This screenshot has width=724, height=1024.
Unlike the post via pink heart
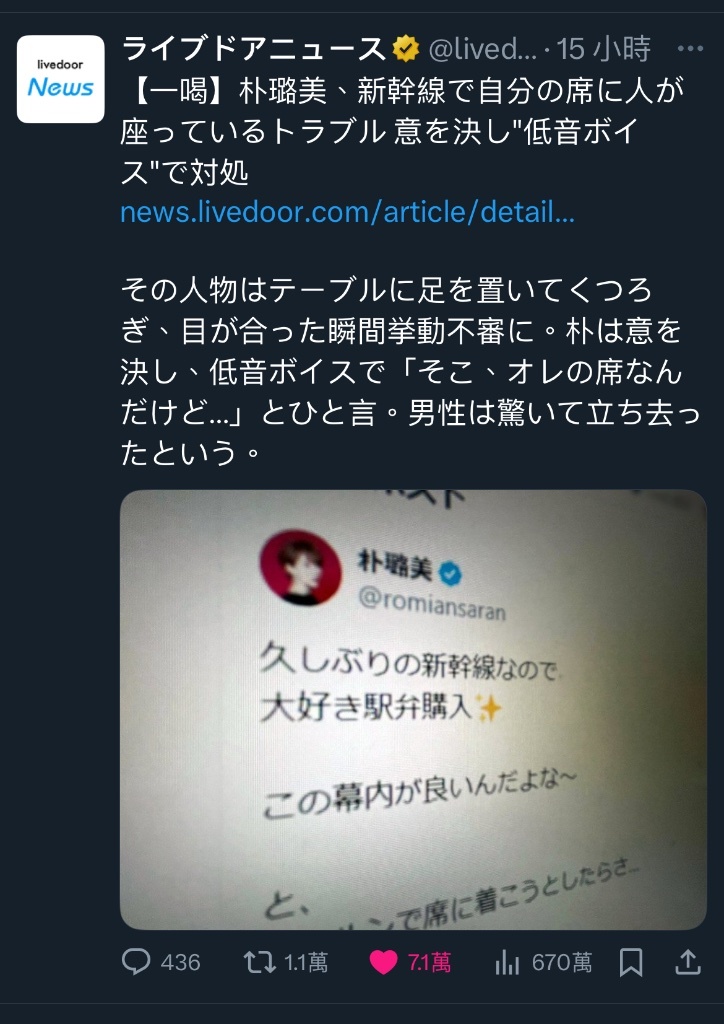[x=383, y=963]
